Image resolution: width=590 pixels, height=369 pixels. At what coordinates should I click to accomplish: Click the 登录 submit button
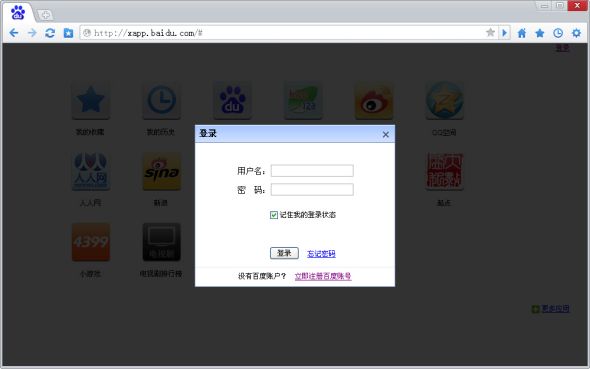pyautogui.click(x=284, y=253)
